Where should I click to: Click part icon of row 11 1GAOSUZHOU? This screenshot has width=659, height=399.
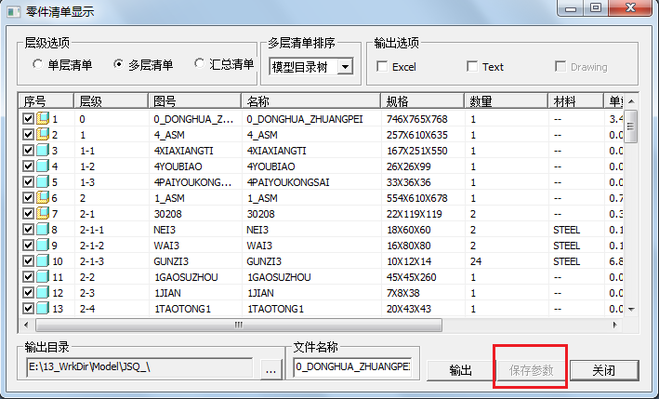click(x=42, y=277)
